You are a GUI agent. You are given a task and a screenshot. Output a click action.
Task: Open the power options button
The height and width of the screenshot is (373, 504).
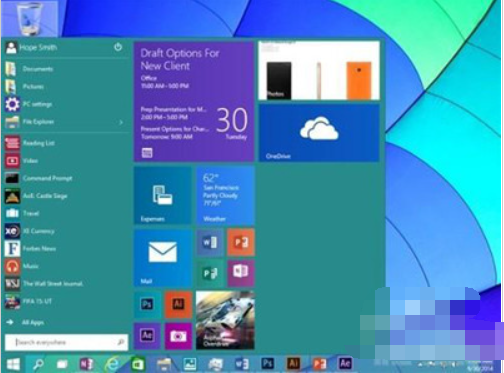coord(118,47)
